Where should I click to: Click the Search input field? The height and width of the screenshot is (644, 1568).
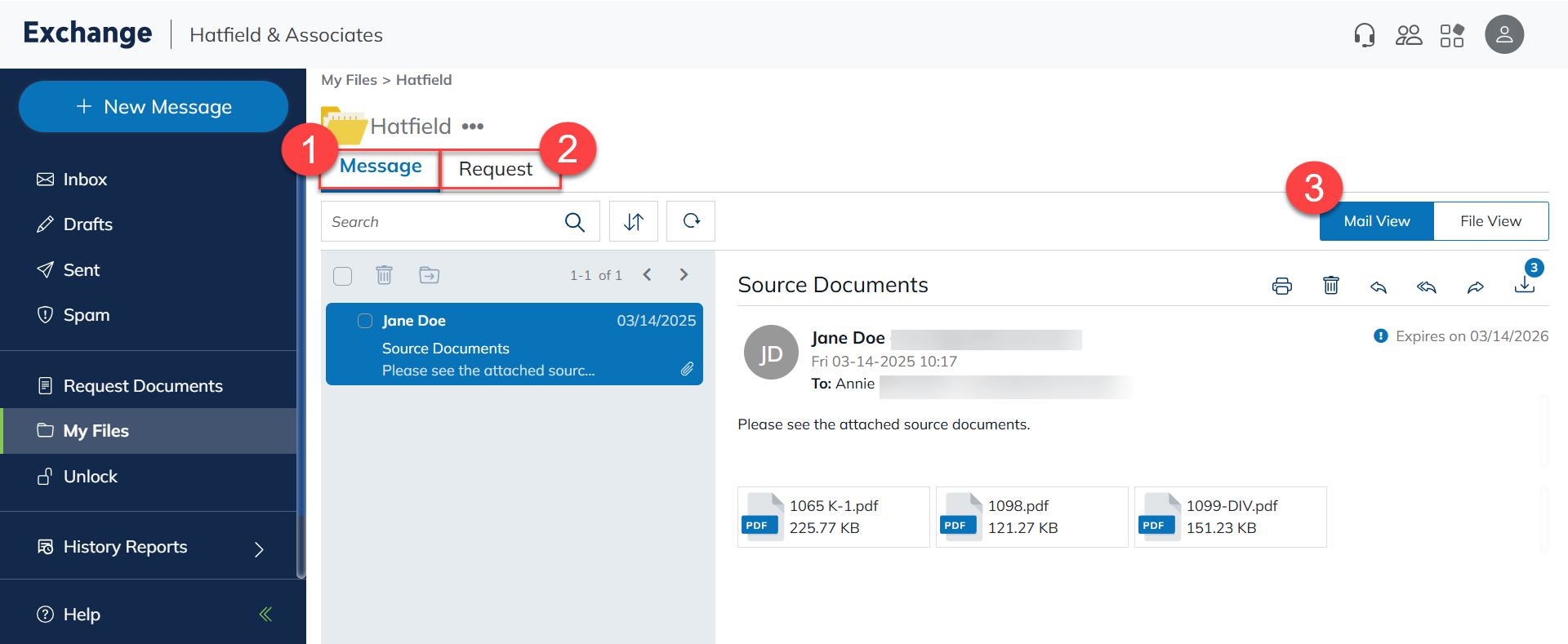click(441, 222)
